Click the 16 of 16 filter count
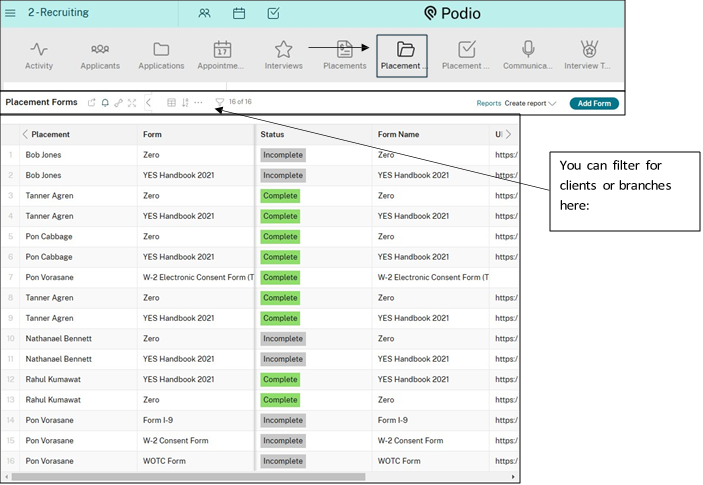This screenshot has width=703, height=485. coord(240,102)
